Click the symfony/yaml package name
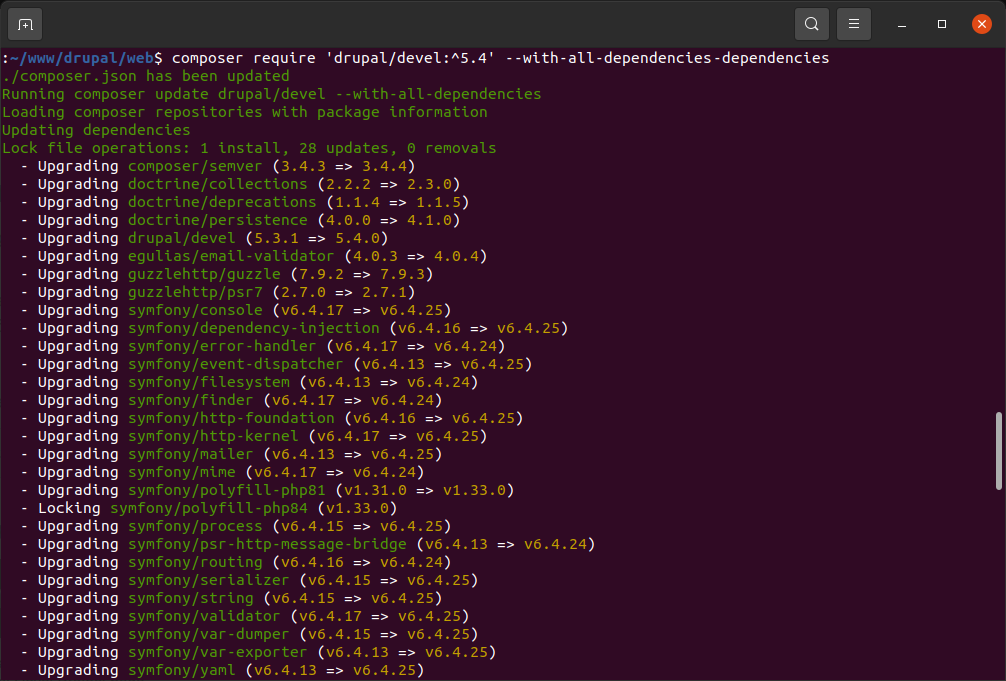The image size is (1006, 681). pyautogui.click(x=182, y=670)
